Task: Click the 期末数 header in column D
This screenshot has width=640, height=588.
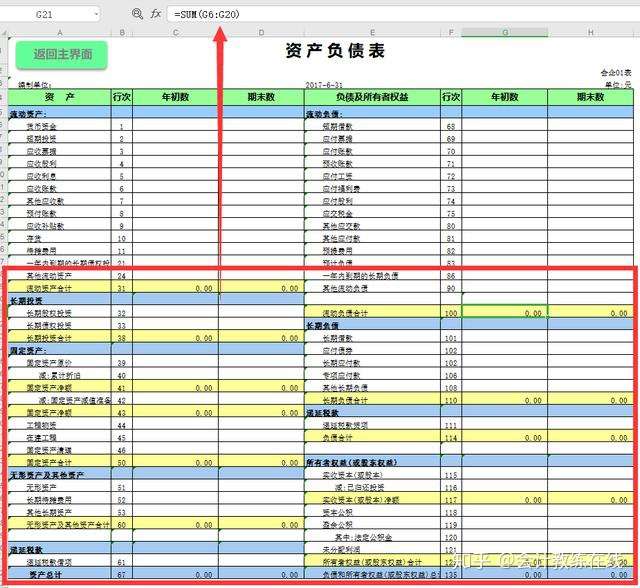Action: (x=261, y=97)
